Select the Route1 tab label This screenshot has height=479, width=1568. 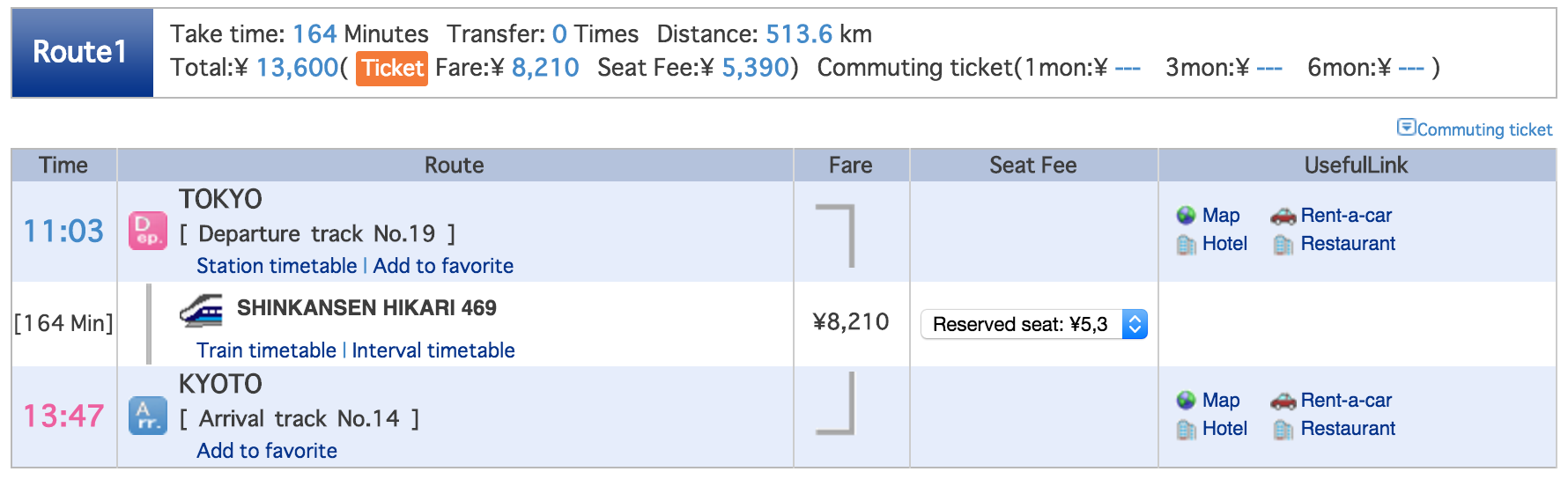82,52
